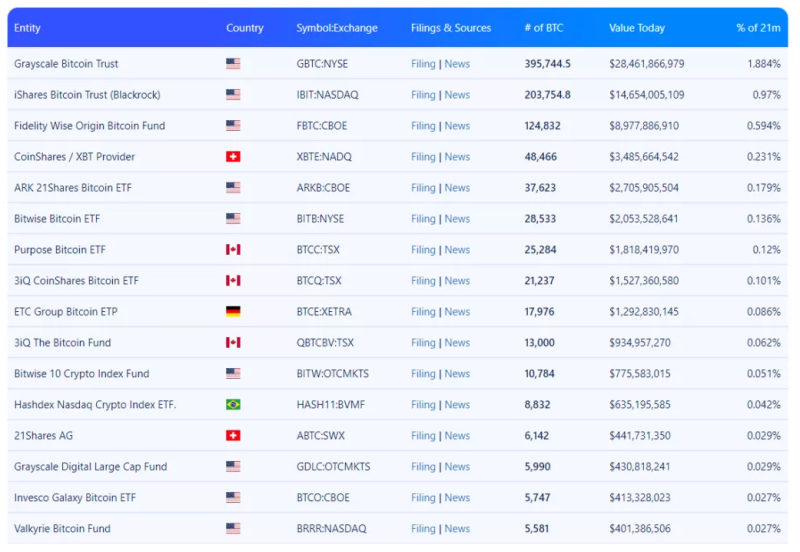Click the Country column header
The height and width of the screenshot is (552, 800).
click(244, 28)
